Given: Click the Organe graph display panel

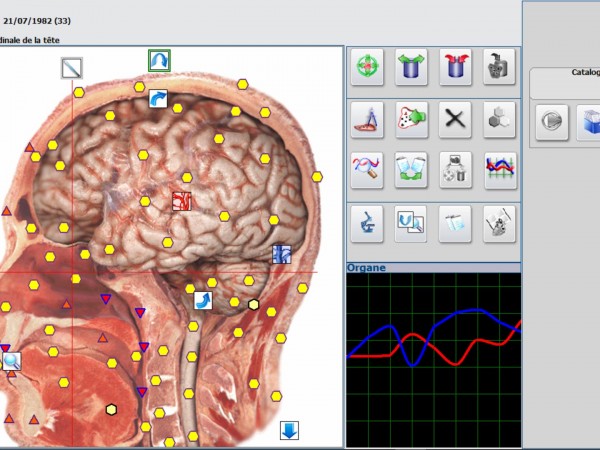Looking at the screenshot, I should point(433,360).
